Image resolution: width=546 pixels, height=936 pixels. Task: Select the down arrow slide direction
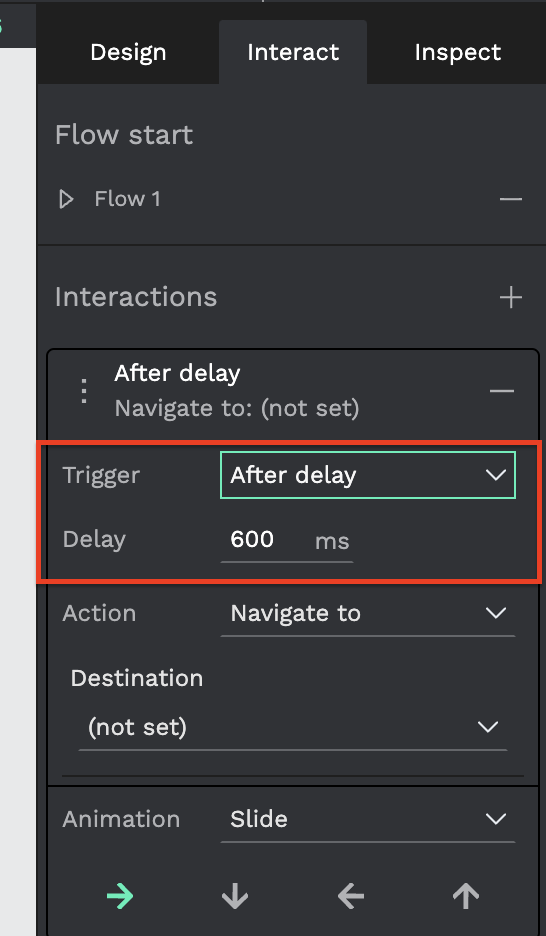pyautogui.click(x=235, y=896)
